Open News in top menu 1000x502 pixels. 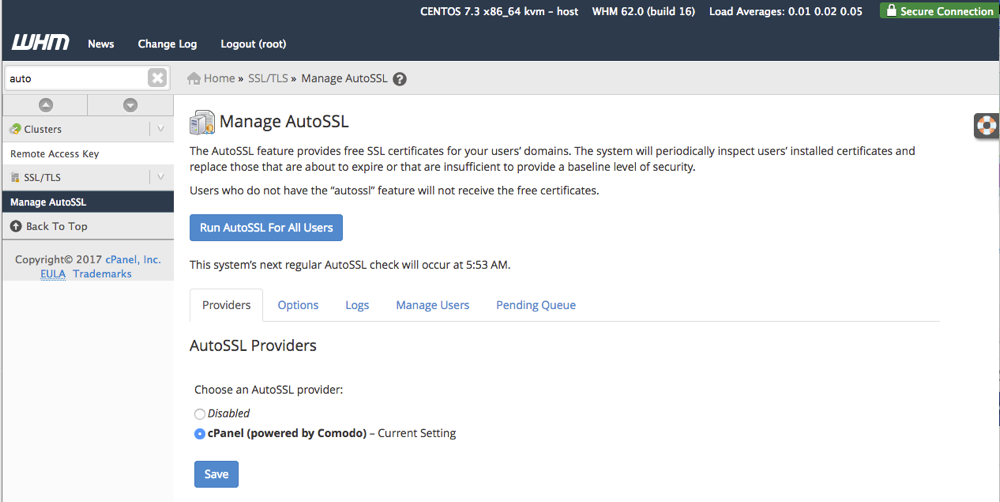(x=101, y=43)
